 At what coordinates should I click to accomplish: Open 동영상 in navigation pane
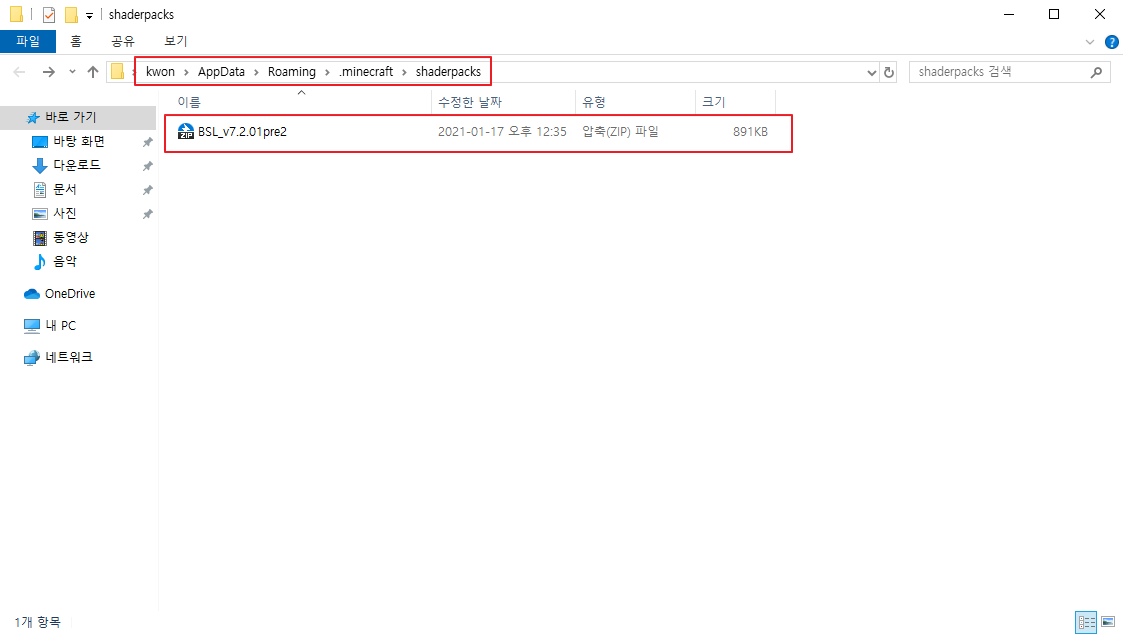pyautogui.click(x=70, y=238)
